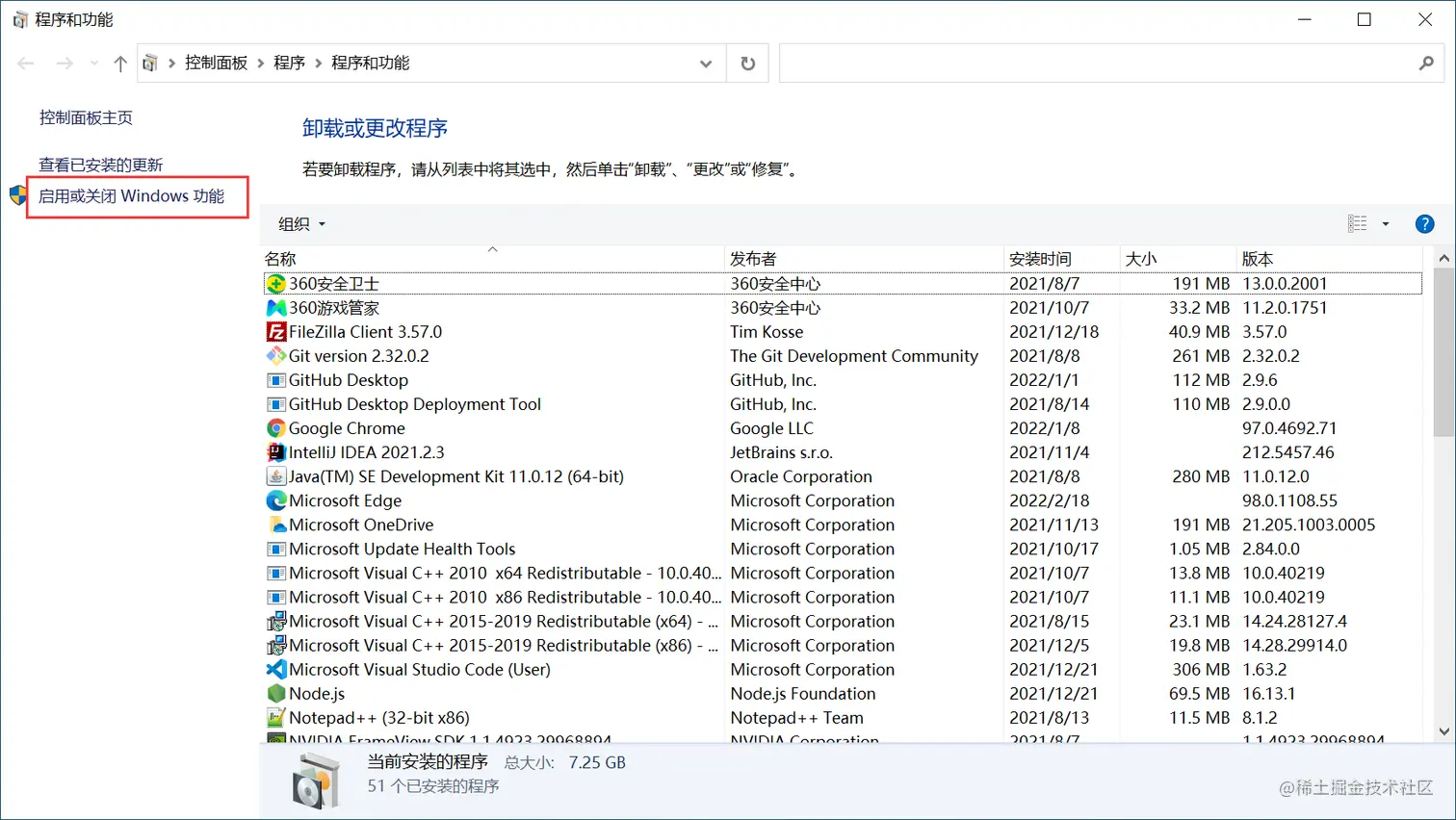
Task: Select the Visual C++ 2010 x64 icon
Action: (276, 573)
